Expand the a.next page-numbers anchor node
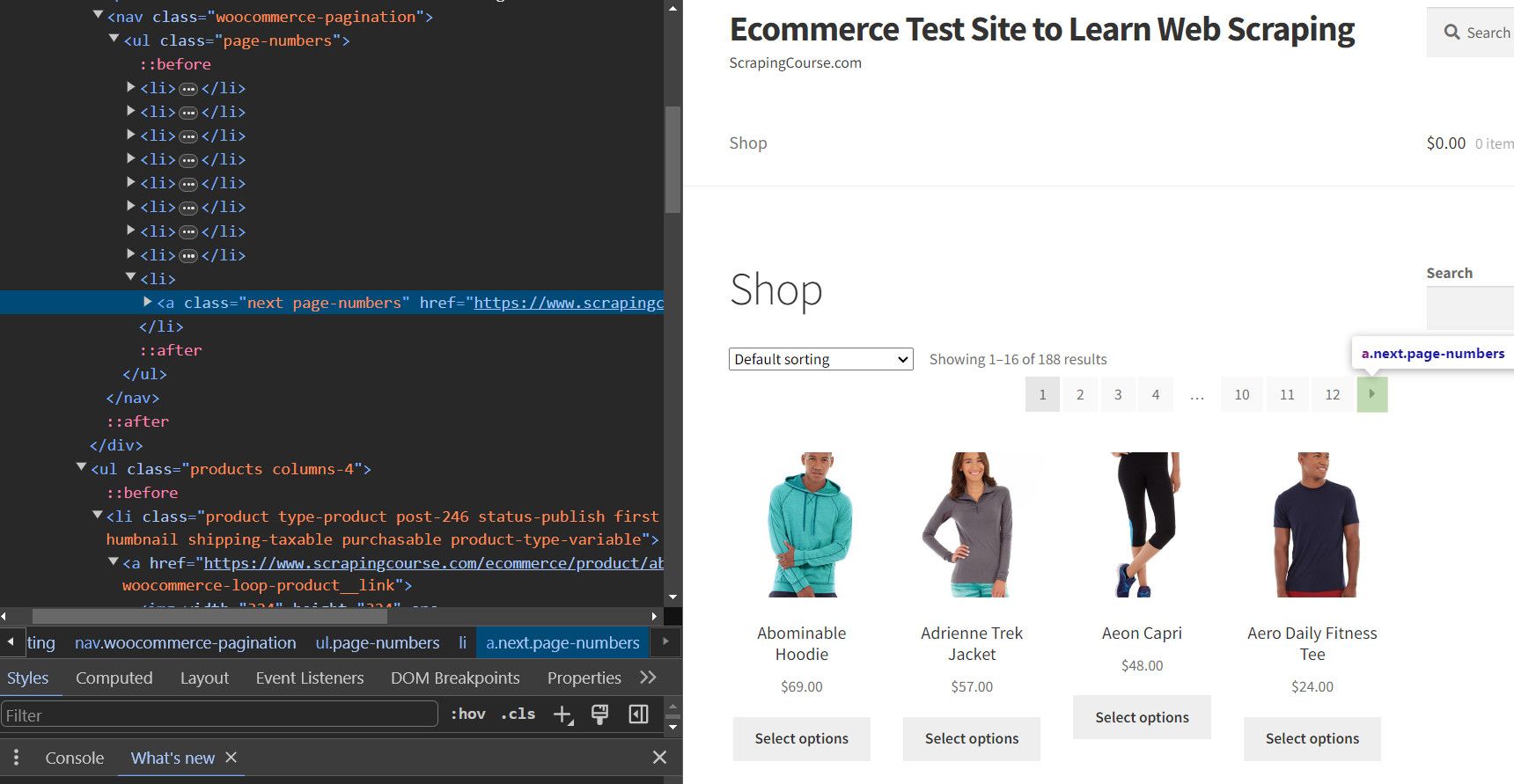1514x784 pixels. 148,302
